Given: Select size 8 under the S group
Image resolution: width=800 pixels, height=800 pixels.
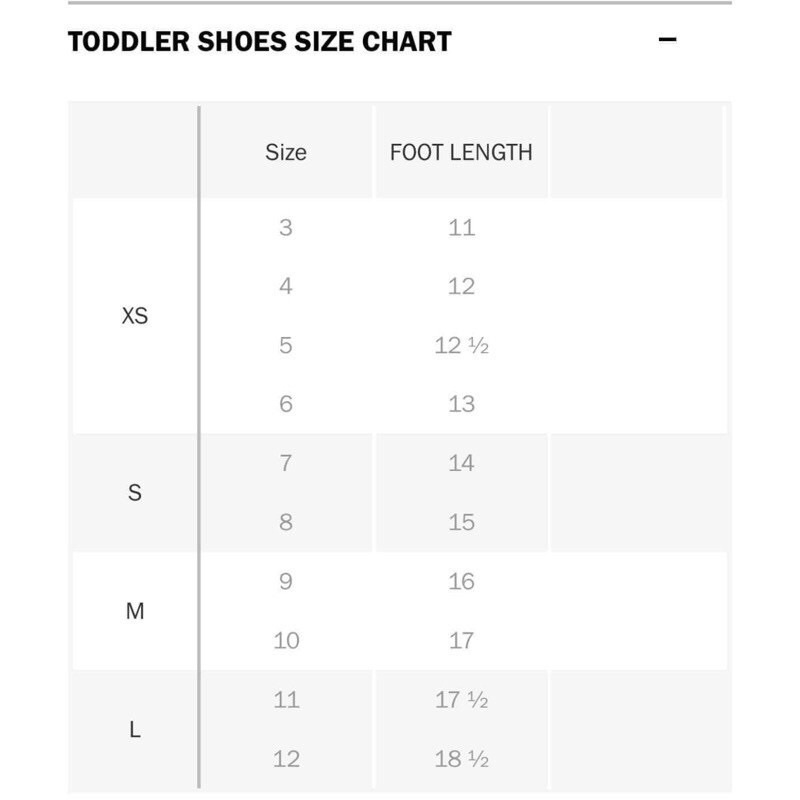Looking at the screenshot, I should pos(285,521).
